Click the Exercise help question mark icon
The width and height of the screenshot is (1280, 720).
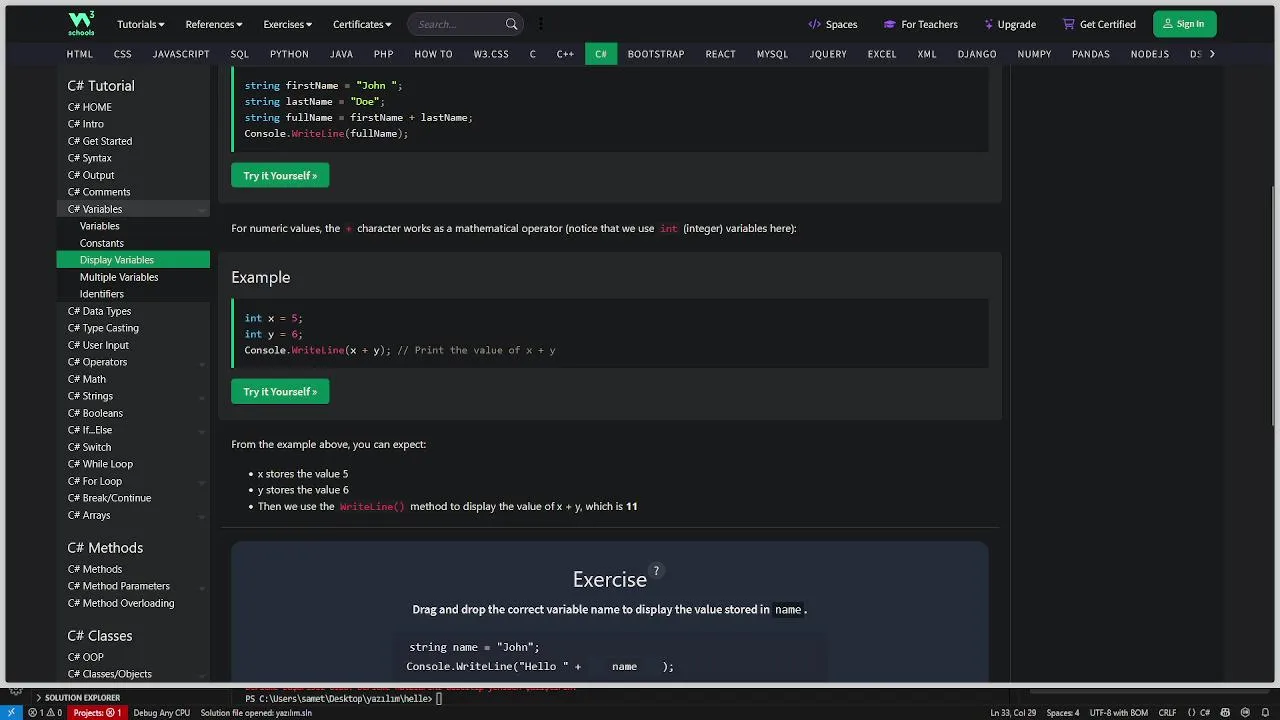(656, 571)
